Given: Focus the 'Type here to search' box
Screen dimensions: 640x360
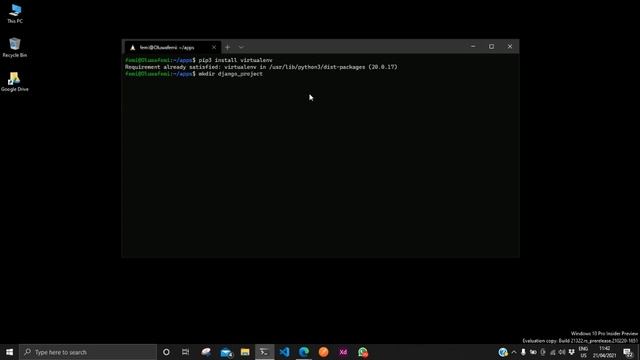Looking at the screenshot, I should (88, 352).
